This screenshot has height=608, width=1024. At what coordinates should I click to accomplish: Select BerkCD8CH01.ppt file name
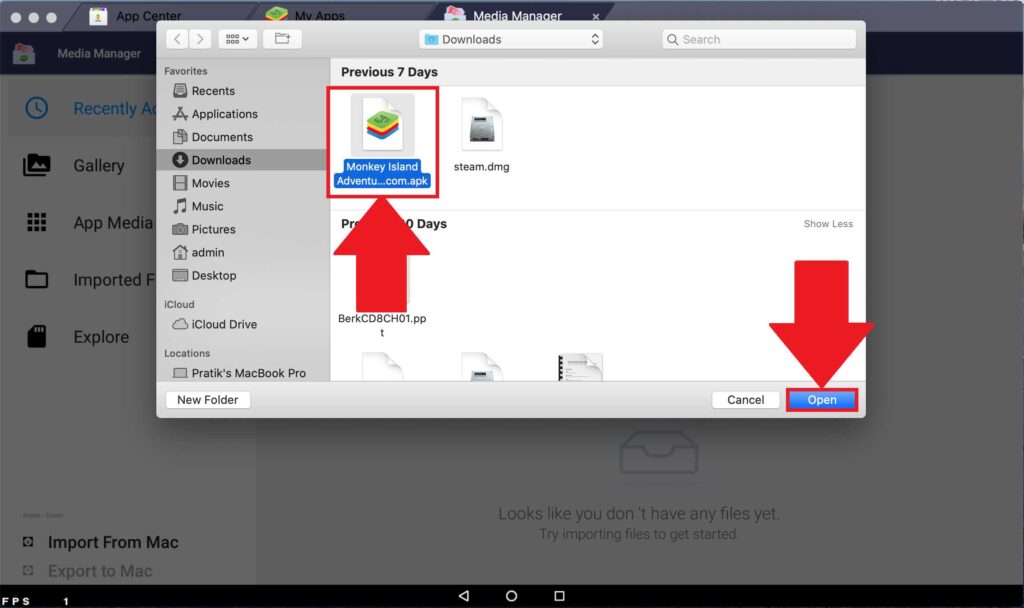(382, 325)
